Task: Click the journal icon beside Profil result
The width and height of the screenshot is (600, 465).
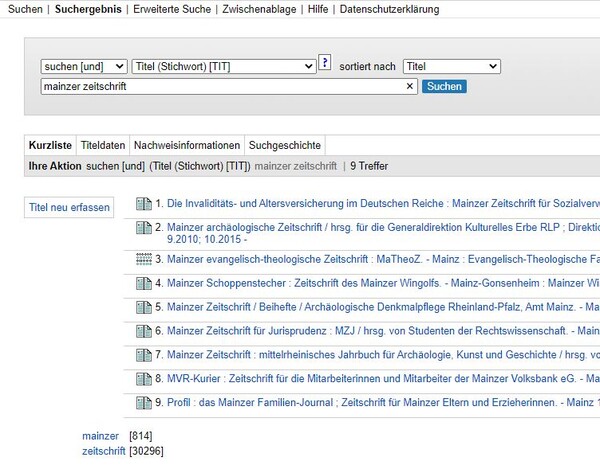Action: pos(144,403)
